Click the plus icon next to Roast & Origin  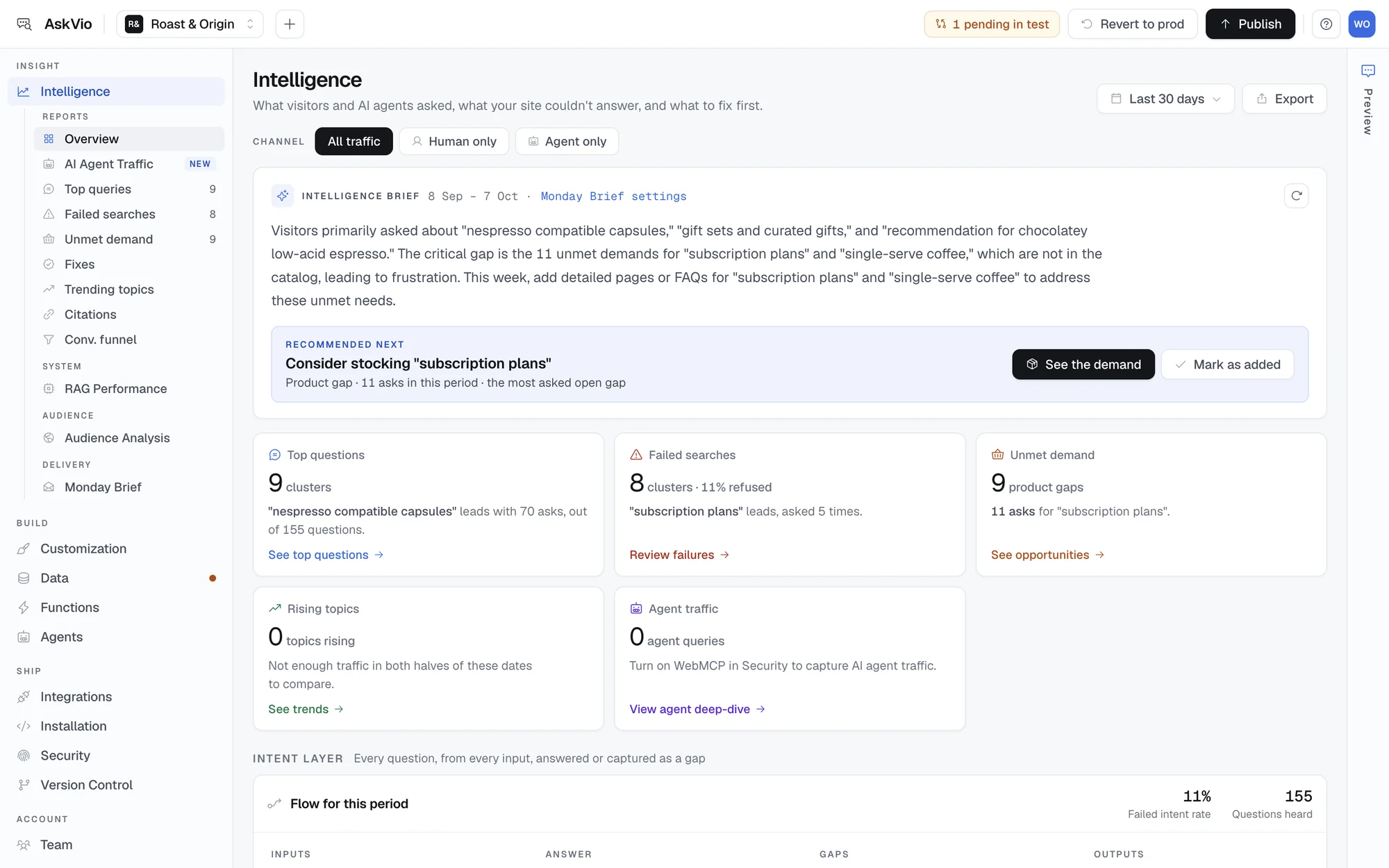pyautogui.click(x=290, y=24)
